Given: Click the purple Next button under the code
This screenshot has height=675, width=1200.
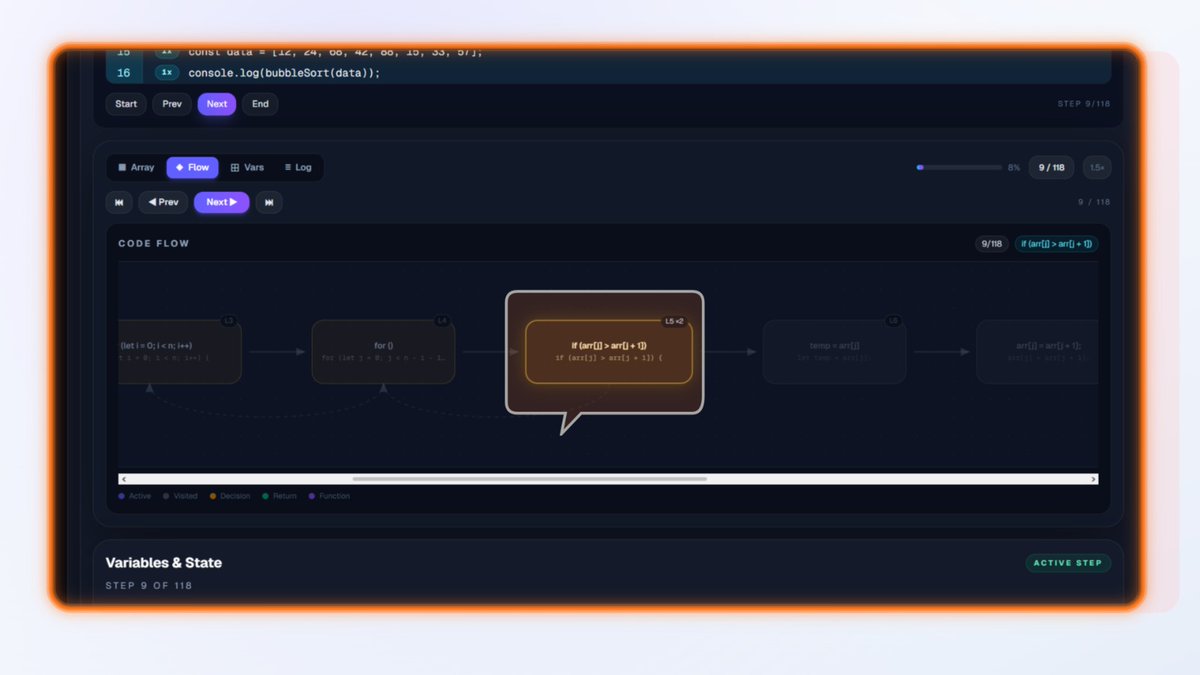Looking at the screenshot, I should [217, 104].
